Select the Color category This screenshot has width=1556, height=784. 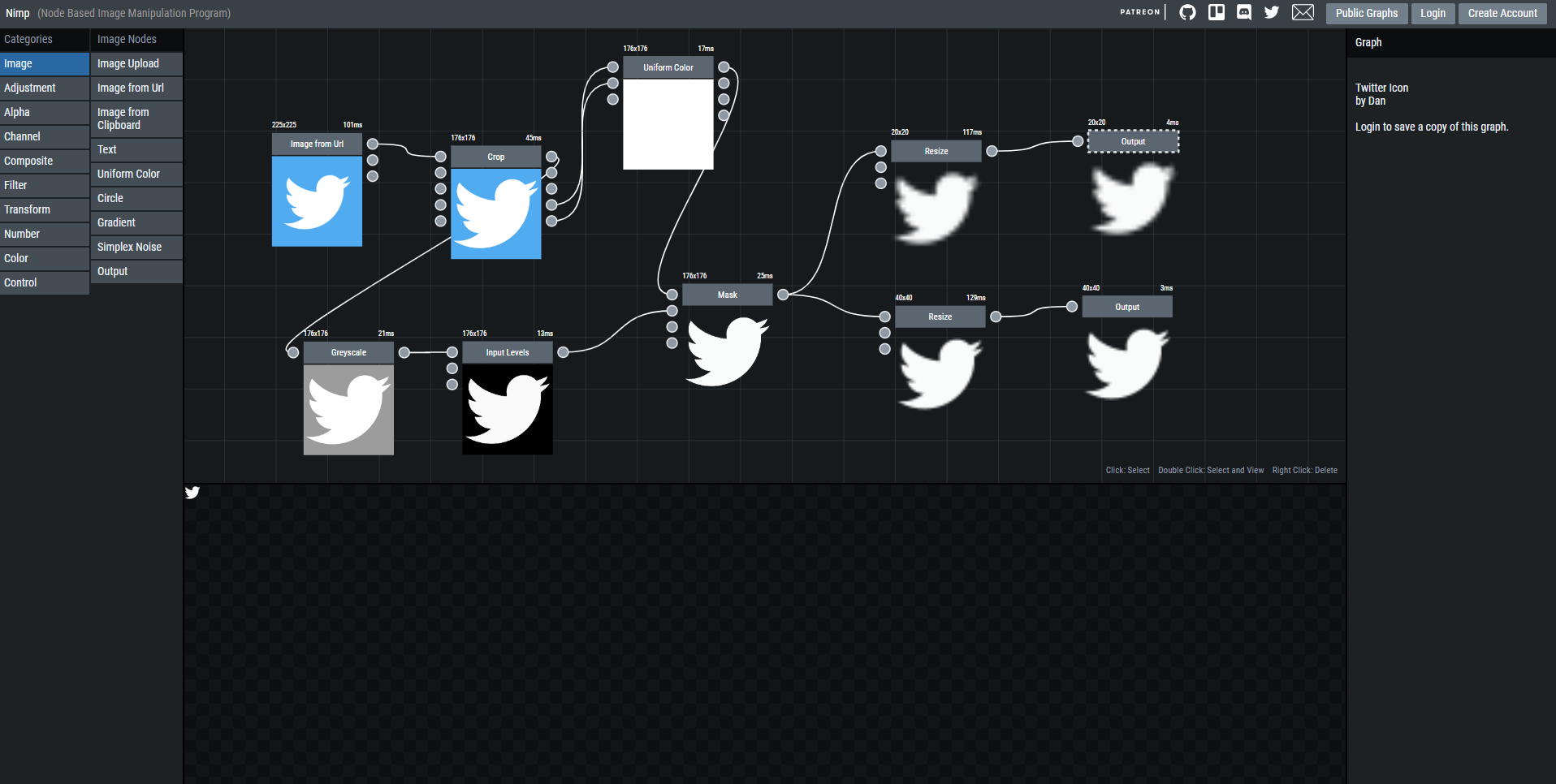pos(45,258)
